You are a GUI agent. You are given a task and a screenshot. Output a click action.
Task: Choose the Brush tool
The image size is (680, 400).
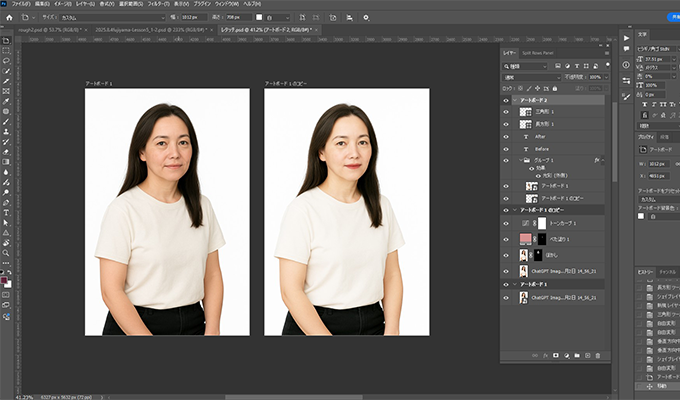[6, 122]
